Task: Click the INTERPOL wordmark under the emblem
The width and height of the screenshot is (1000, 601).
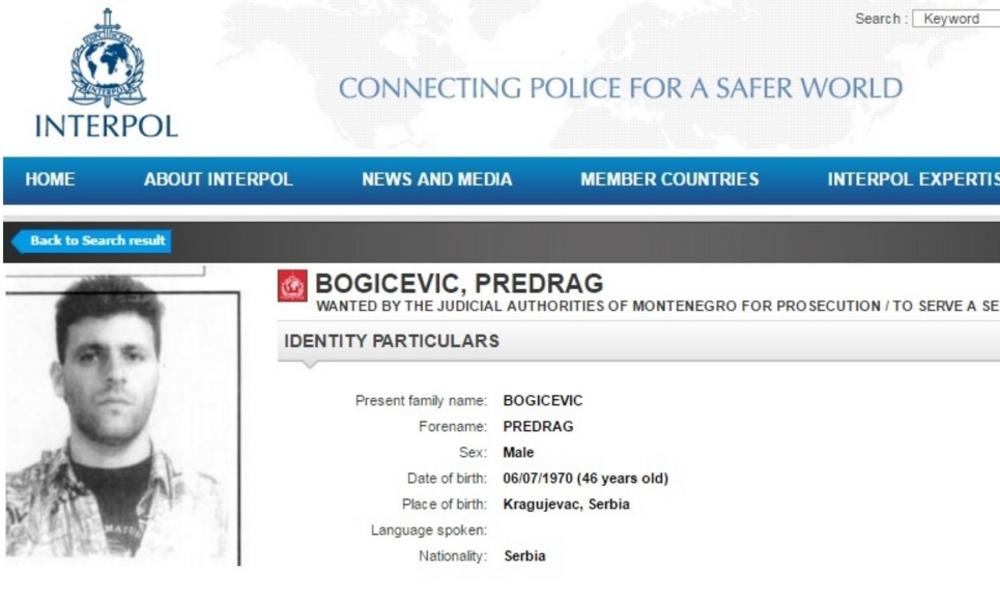Action: click(x=106, y=125)
